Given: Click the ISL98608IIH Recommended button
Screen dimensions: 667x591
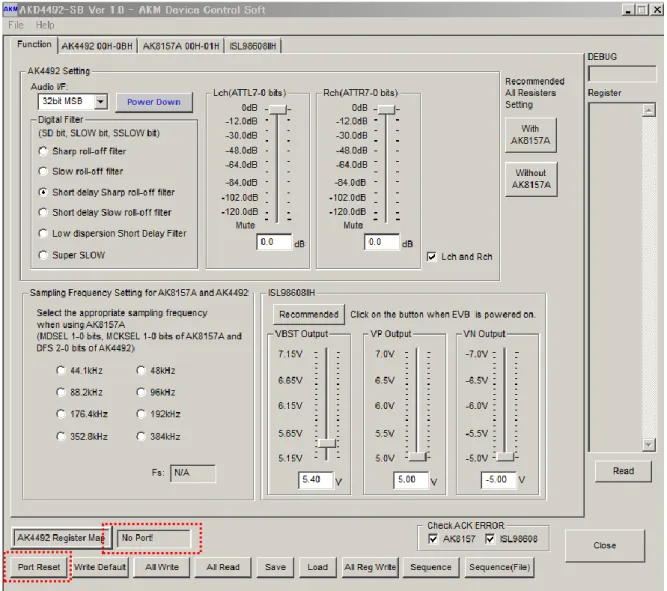Looking at the screenshot, I should (309, 314).
